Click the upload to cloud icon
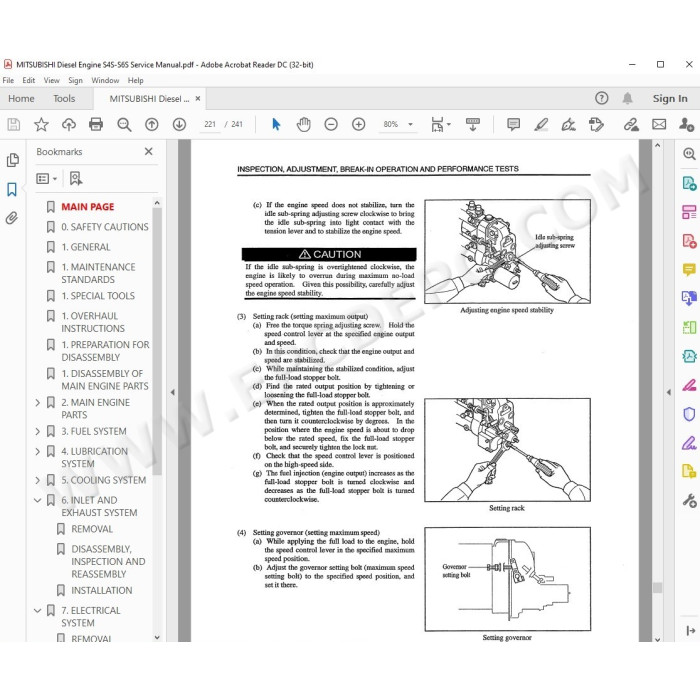 point(69,124)
